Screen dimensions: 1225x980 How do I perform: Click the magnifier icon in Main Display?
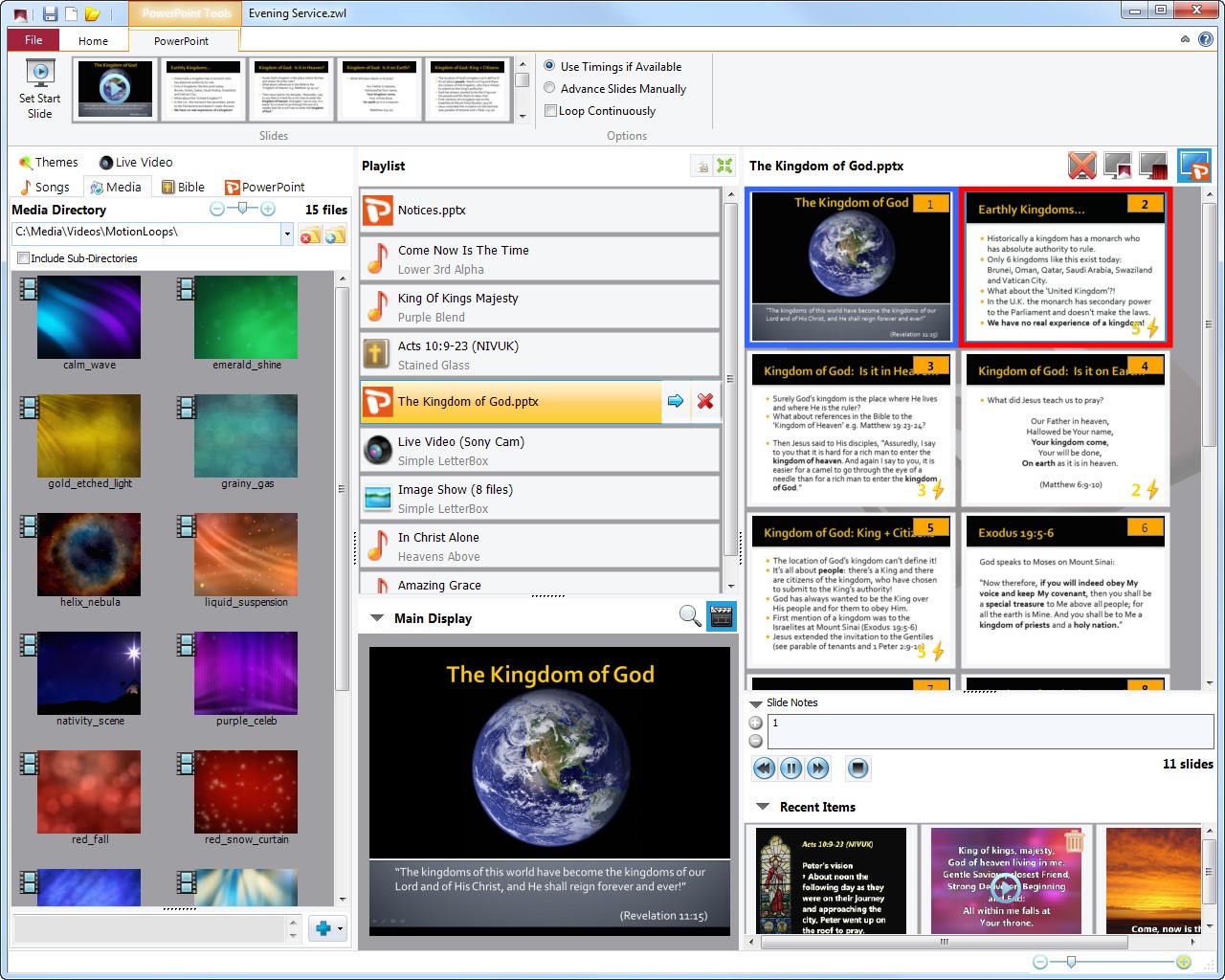tap(690, 616)
